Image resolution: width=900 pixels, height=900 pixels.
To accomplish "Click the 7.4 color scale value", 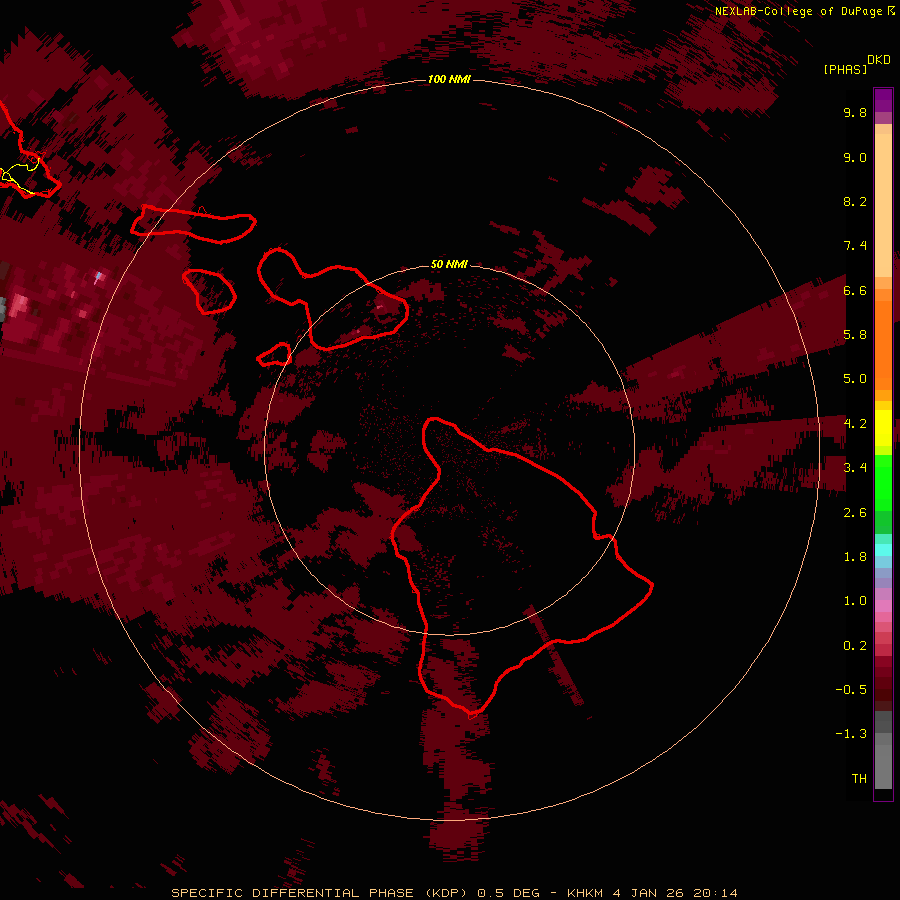I will pos(855,246).
